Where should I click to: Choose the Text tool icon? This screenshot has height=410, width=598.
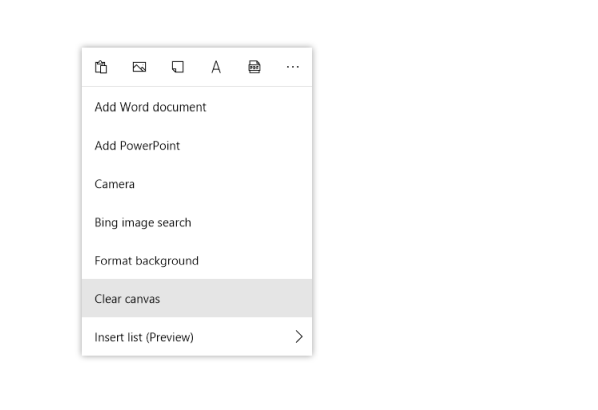[x=216, y=67]
